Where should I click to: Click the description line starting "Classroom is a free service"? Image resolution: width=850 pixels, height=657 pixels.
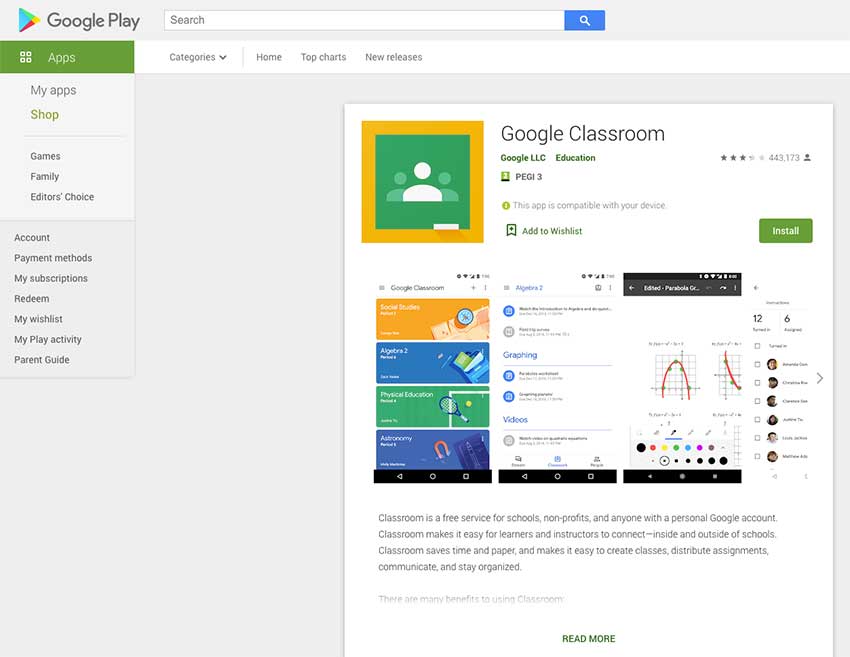coord(578,518)
